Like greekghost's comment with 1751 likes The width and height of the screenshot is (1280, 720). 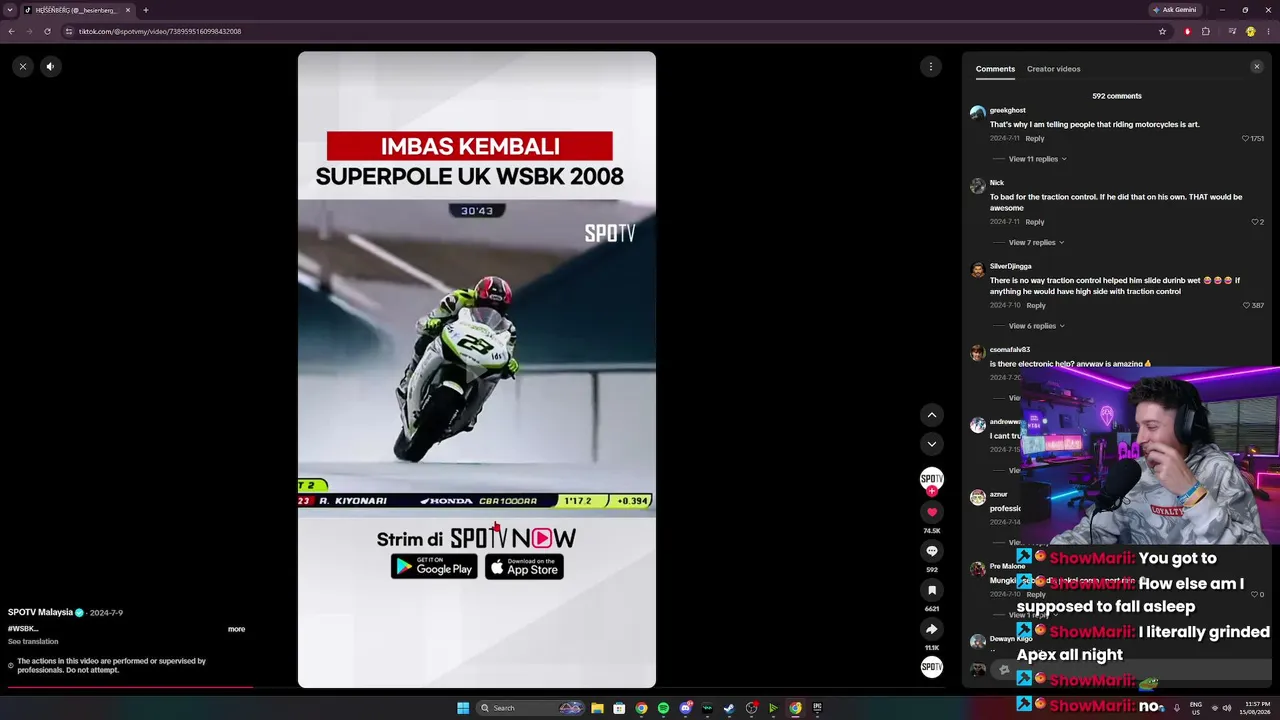click(1246, 139)
